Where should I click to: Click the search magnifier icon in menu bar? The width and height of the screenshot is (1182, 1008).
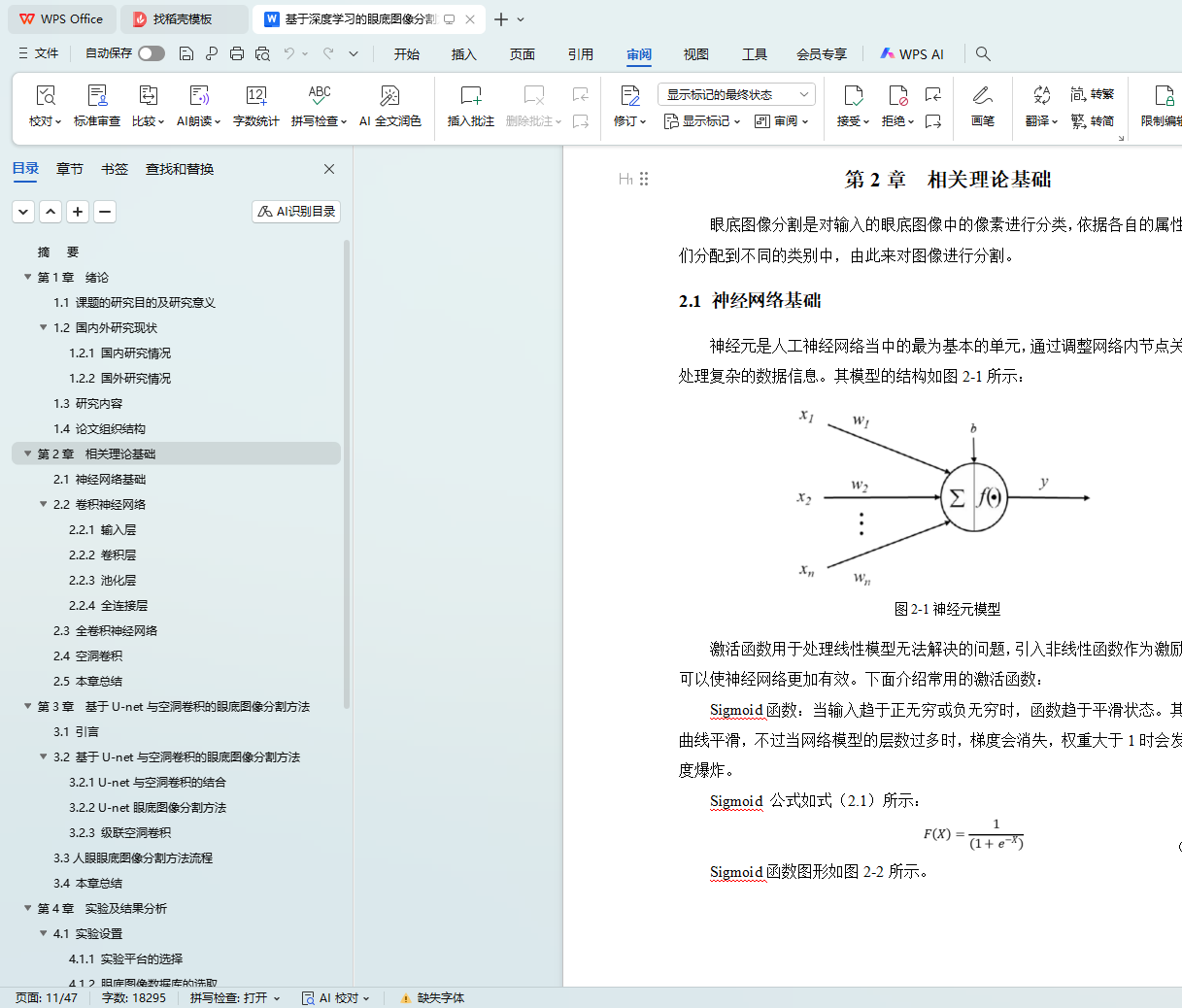[x=983, y=53]
